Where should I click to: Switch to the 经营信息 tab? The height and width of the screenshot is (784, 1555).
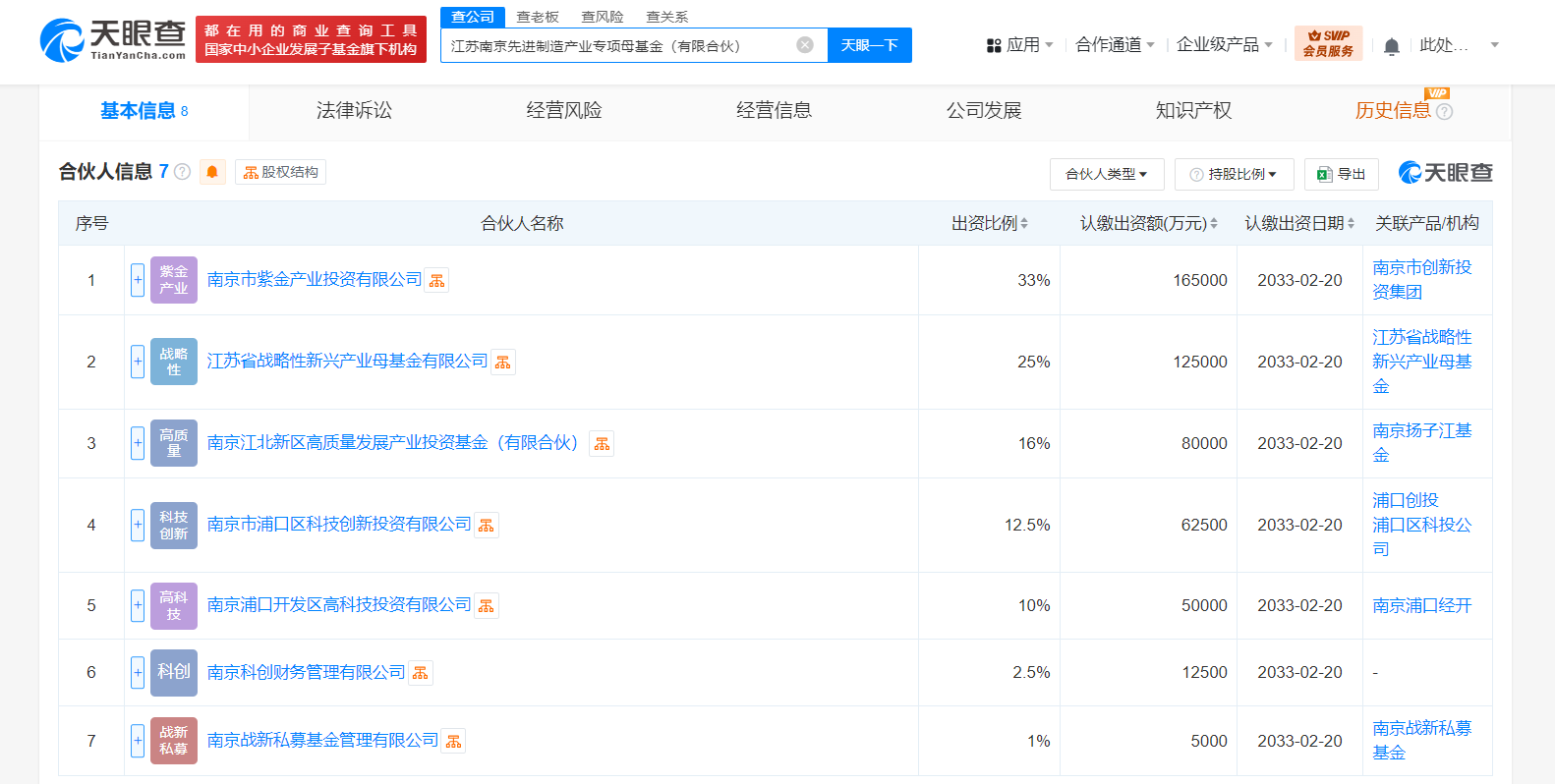(774, 111)
